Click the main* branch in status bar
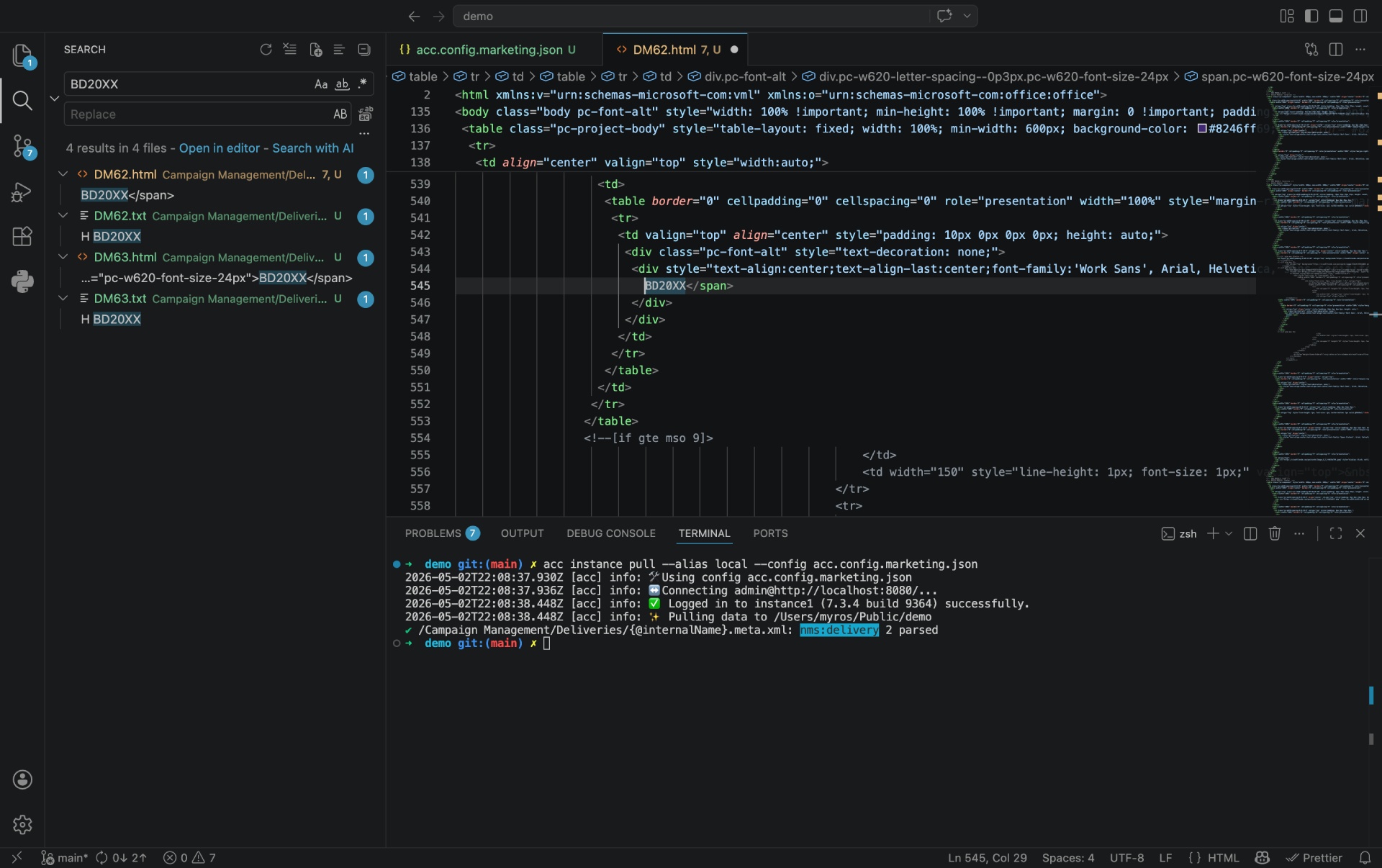Viewport: 1382px width, 868px height. pyautogui.click(x=65, y=858)
